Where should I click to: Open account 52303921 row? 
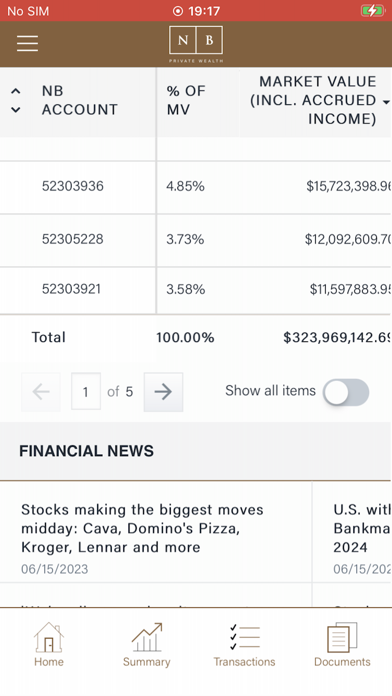click(196, 290)
